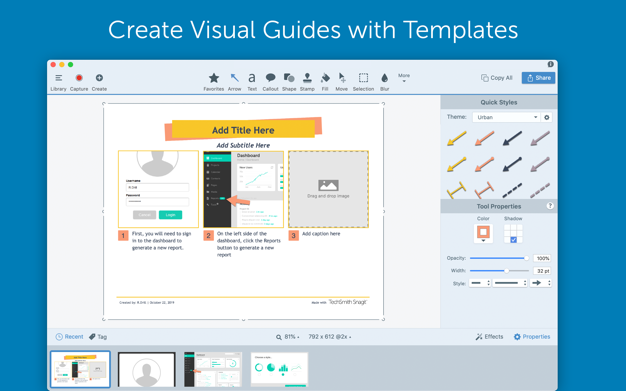The width and height of the screenshot is (626, 391).
Task: Toggle the Properties panel
Action: pos(532,337)
